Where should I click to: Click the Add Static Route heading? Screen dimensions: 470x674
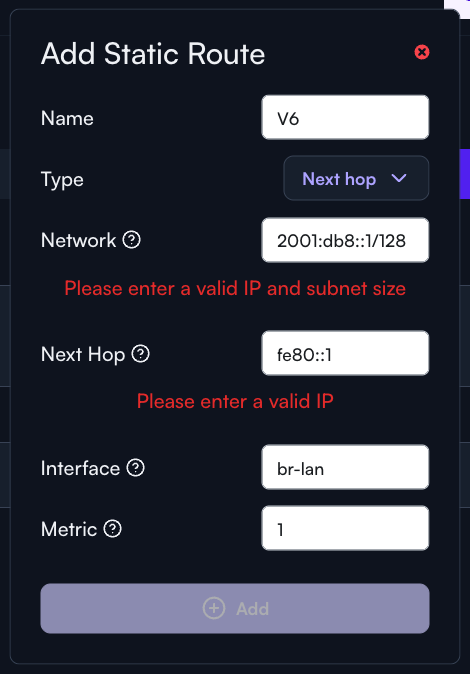tap(153, 54)
